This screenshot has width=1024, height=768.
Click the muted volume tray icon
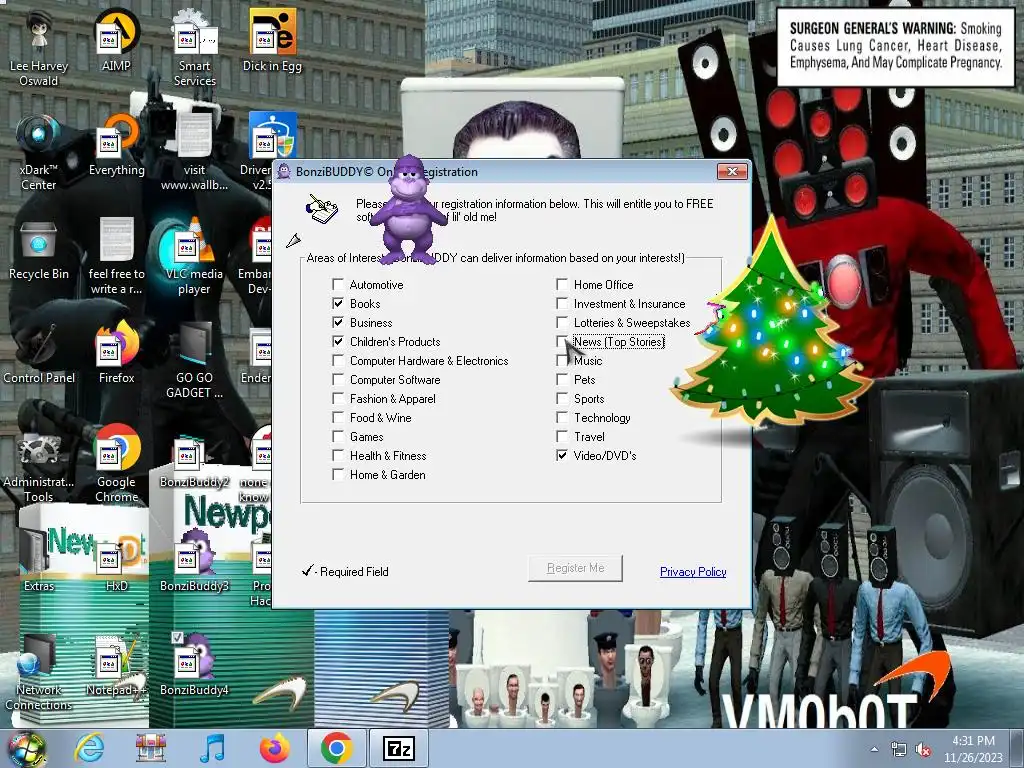tap(923, 750)
